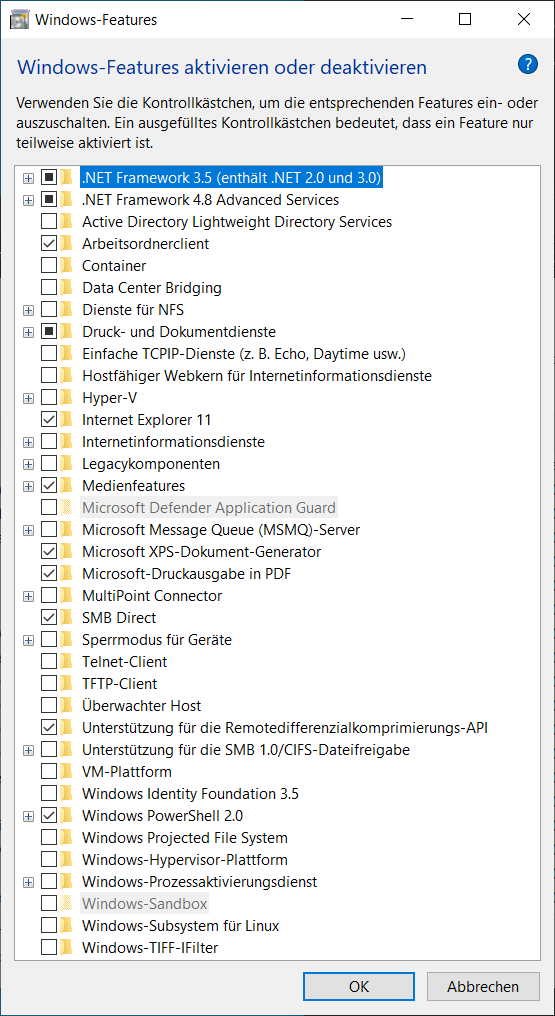Expand the Medienfeatures node
This screenshot has height=1016, width=555.
click(28, 486)
